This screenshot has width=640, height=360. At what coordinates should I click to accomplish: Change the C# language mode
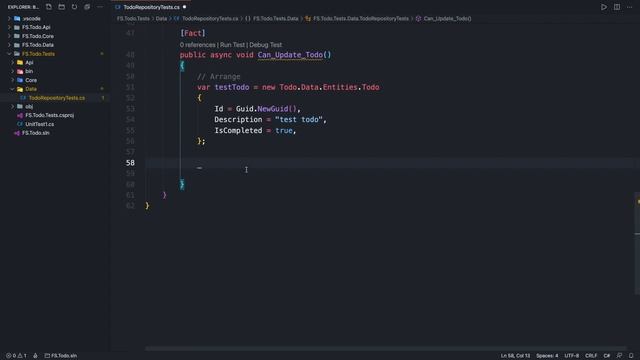point(607,356)
